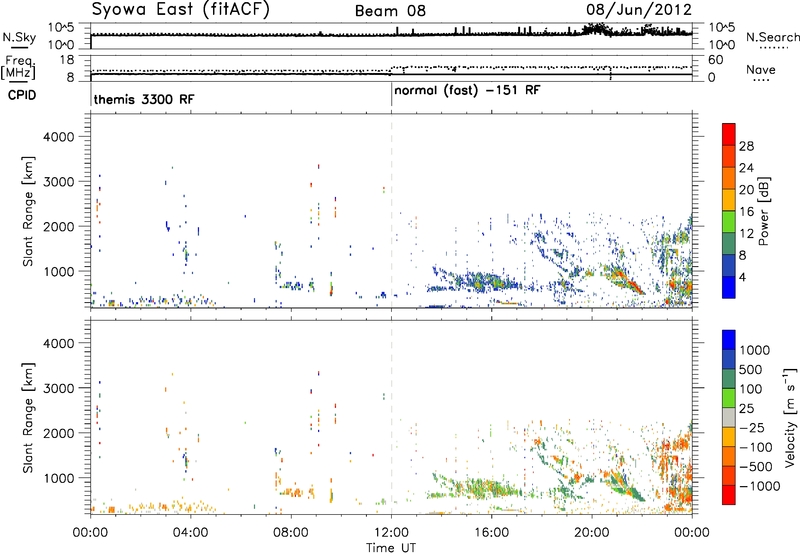This screenshot has width=800, height=554.
Task: Select the 'Freq. [MHz]' axis label
Action: click(x=19, y=67)
